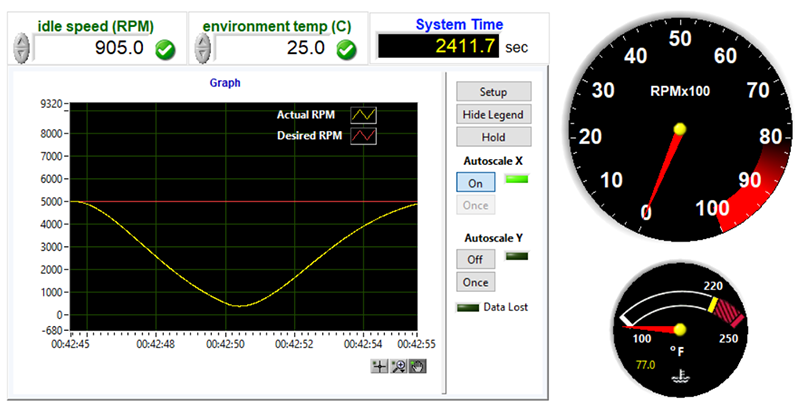Click the idle speed value field
This screenshot has height=406, width=800.
pos(90,47)
